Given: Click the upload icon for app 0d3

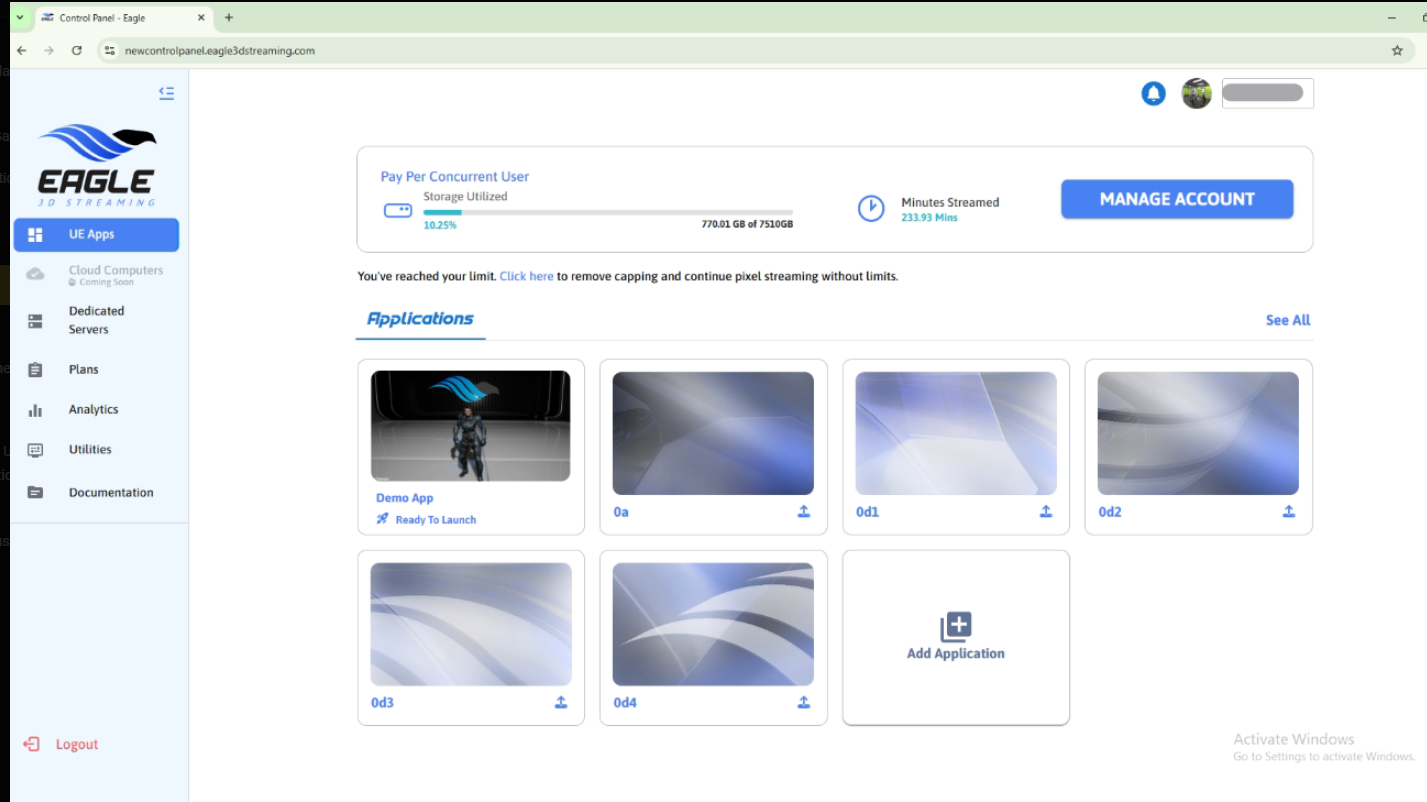Looking at the screenshot, I should click(x=561, y=703).
